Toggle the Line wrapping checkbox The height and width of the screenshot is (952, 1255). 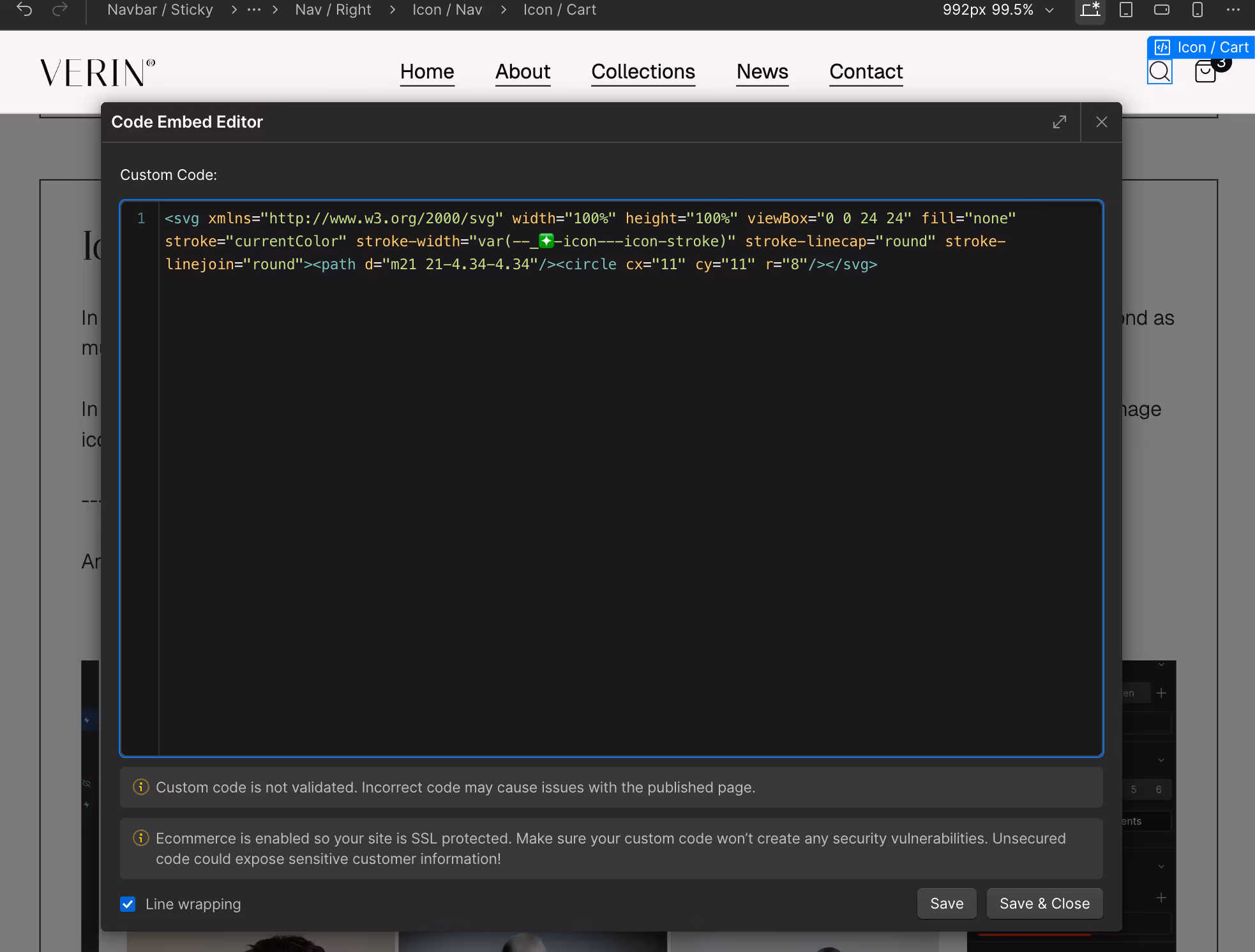pos(128,904)
